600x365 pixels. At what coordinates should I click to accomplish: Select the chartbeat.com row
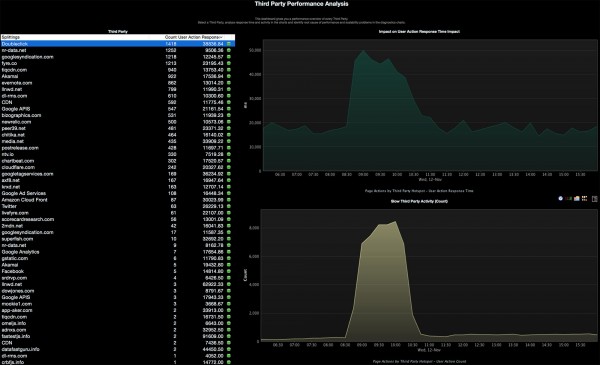pos(117,161)
